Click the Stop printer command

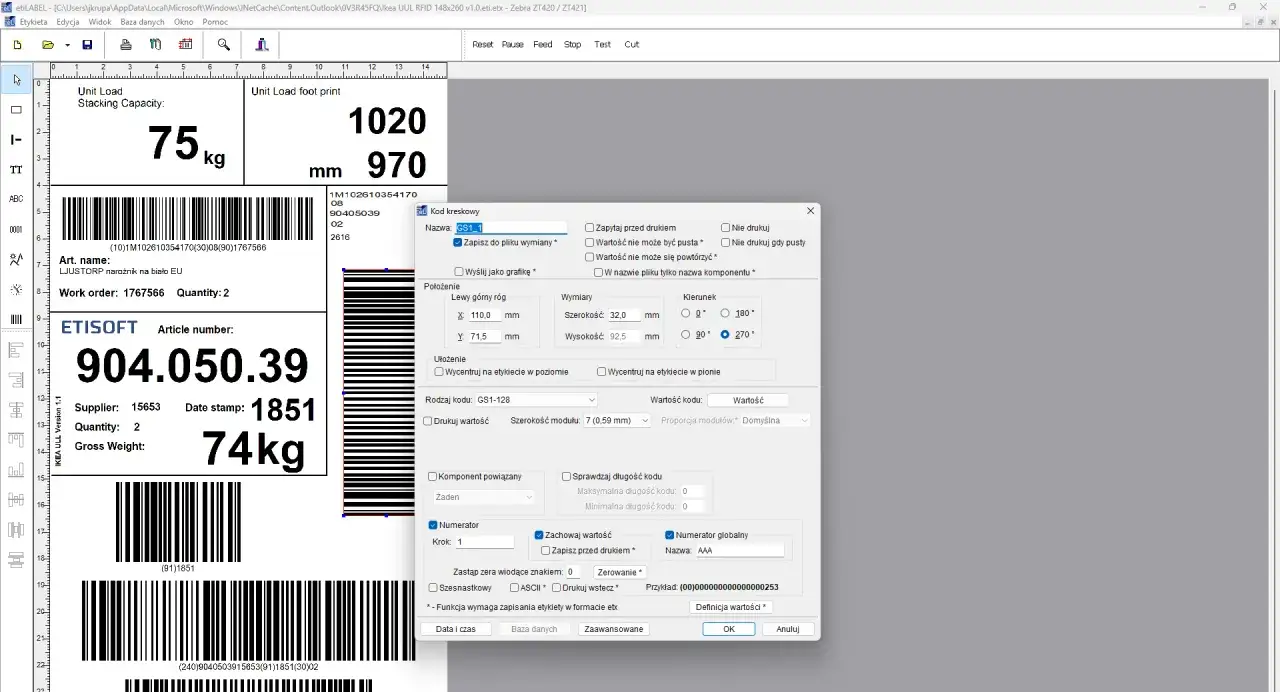click(x=572, y=45)
